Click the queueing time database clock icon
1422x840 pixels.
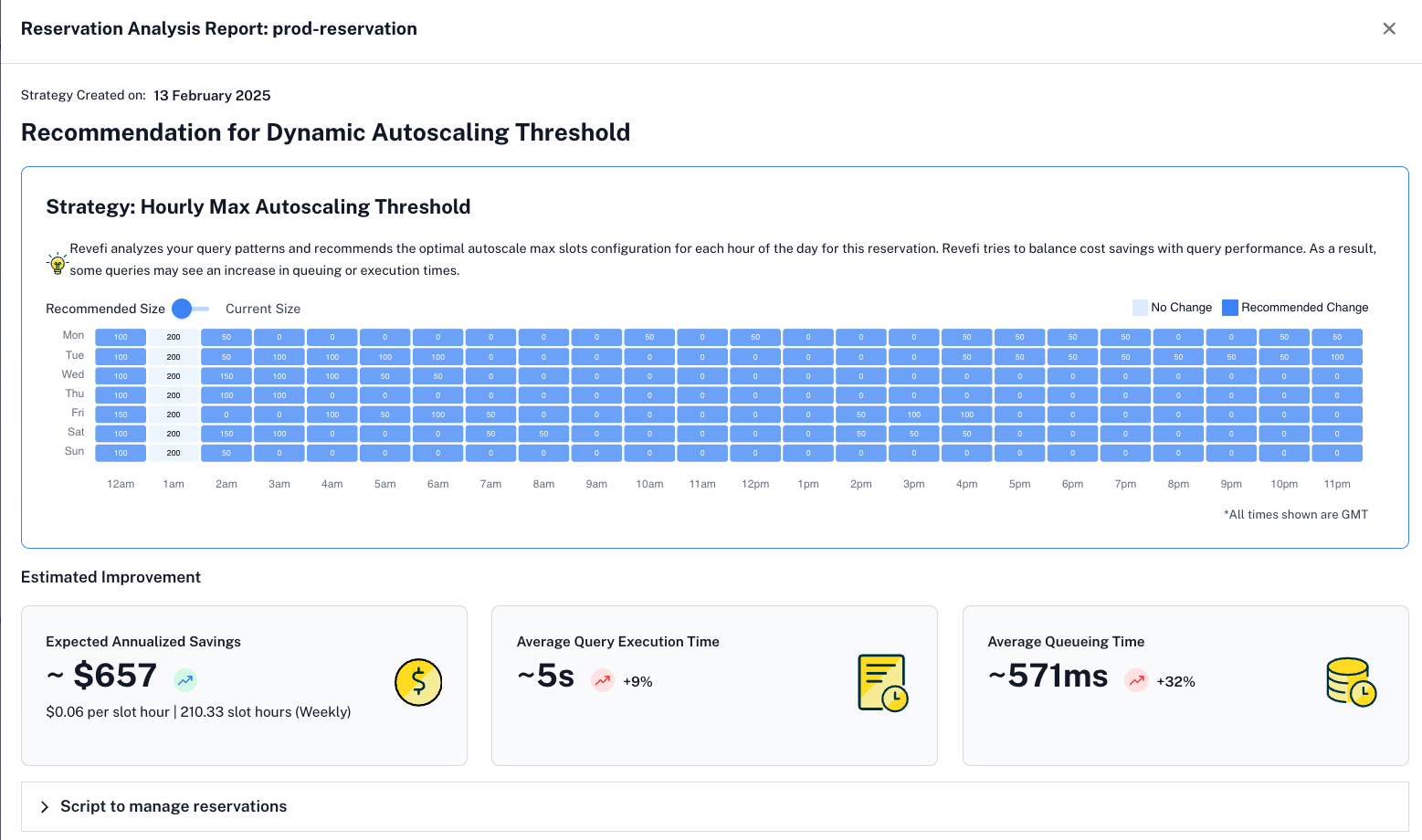point(1351,682)
